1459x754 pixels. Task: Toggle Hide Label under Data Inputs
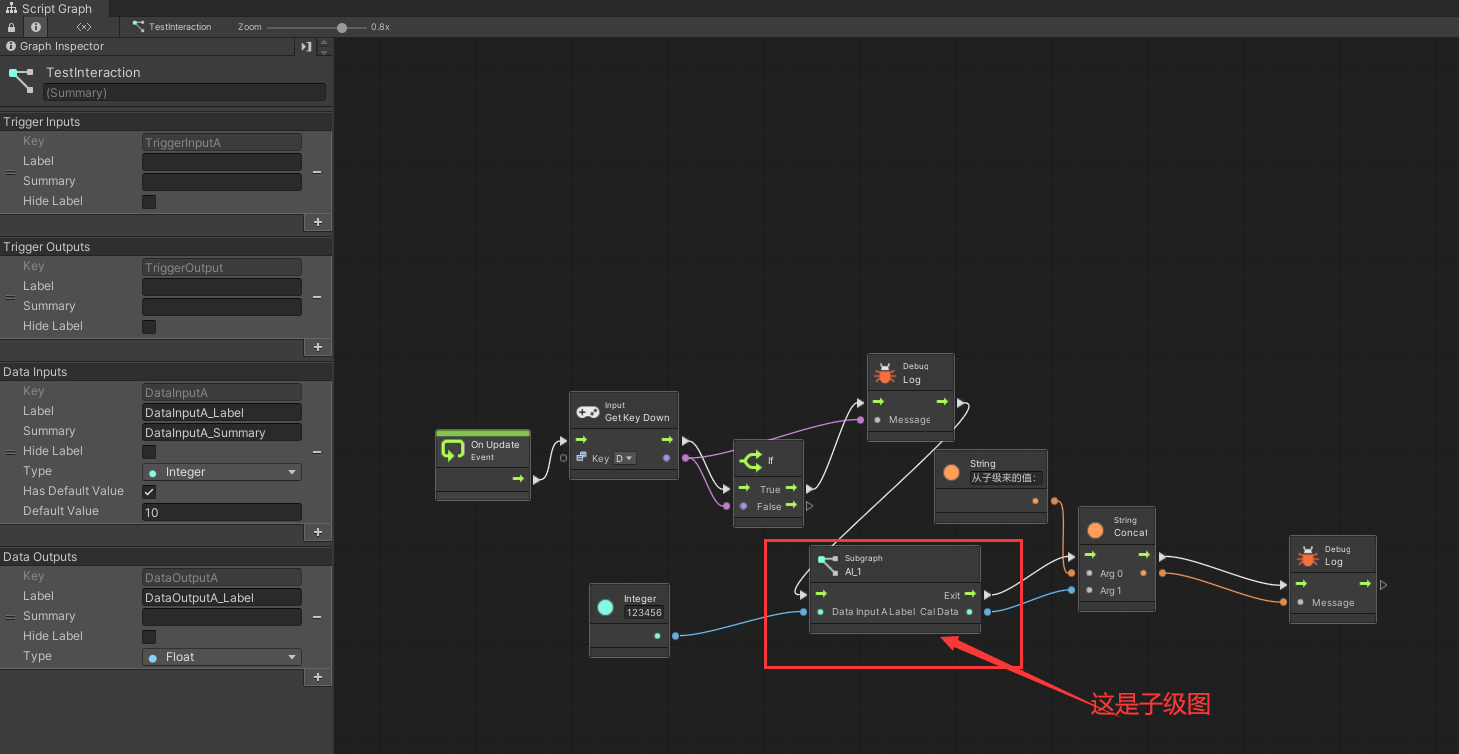149,452
